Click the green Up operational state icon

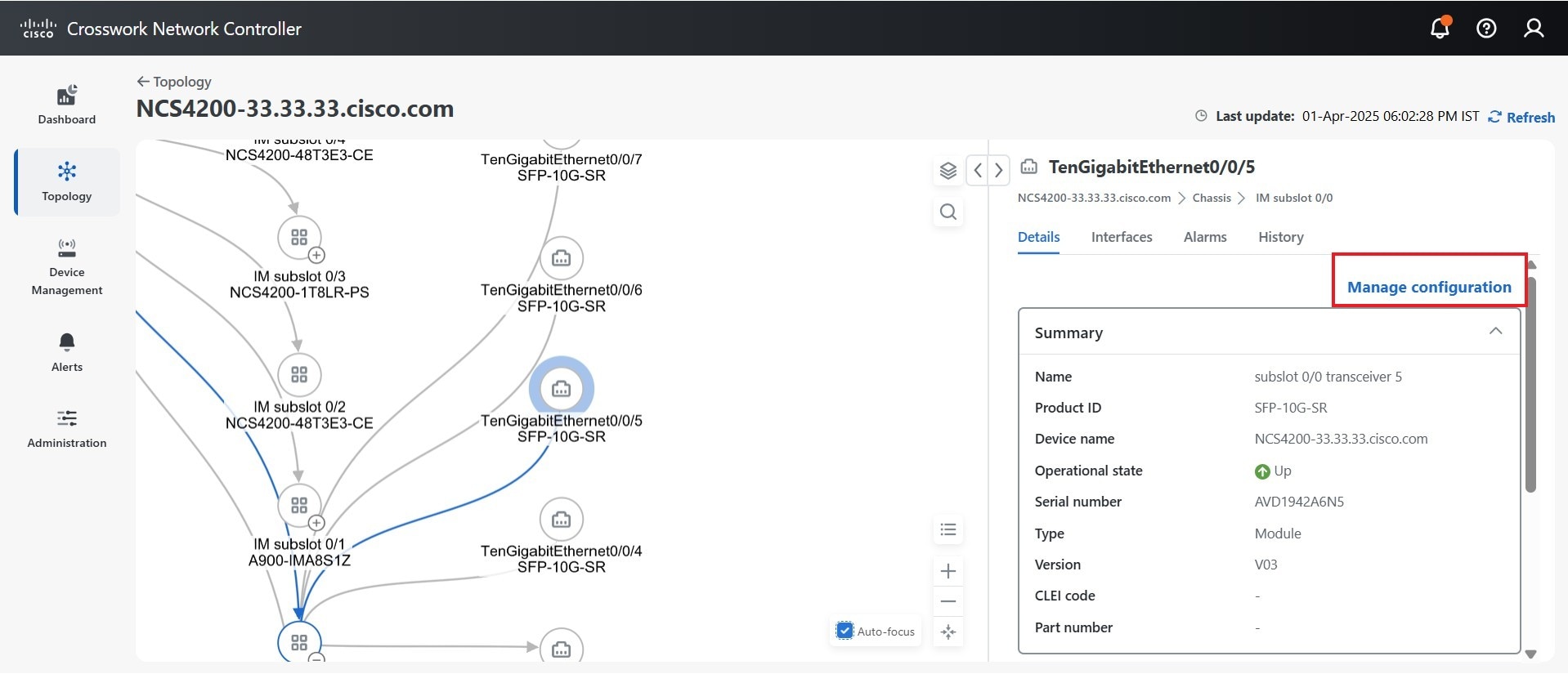[x=1262, y=471]
